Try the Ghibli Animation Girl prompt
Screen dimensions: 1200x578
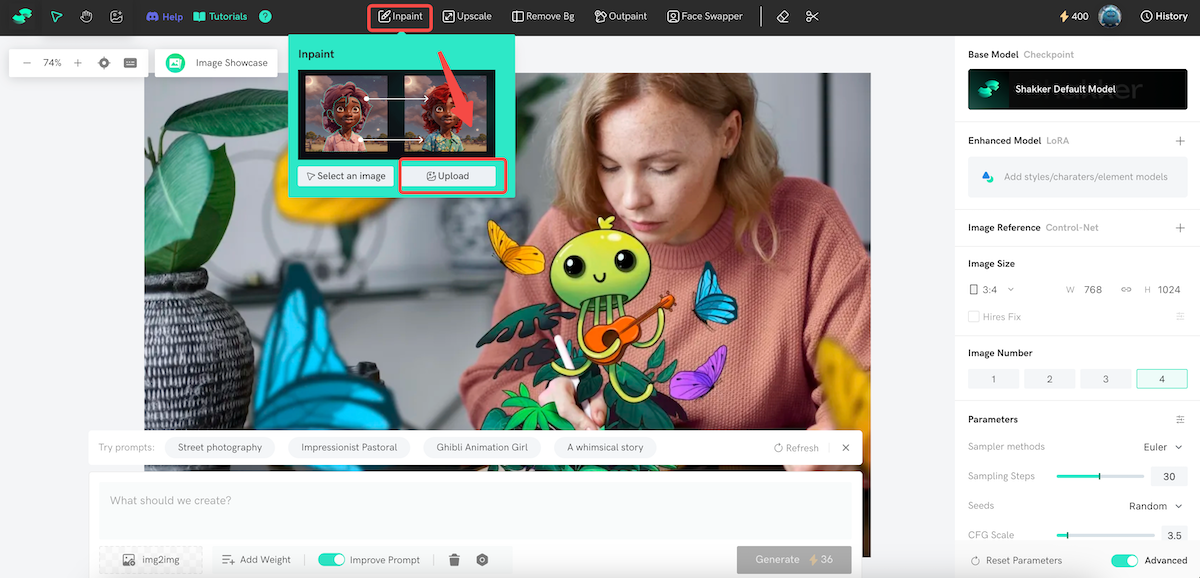(x=482, y=447)
